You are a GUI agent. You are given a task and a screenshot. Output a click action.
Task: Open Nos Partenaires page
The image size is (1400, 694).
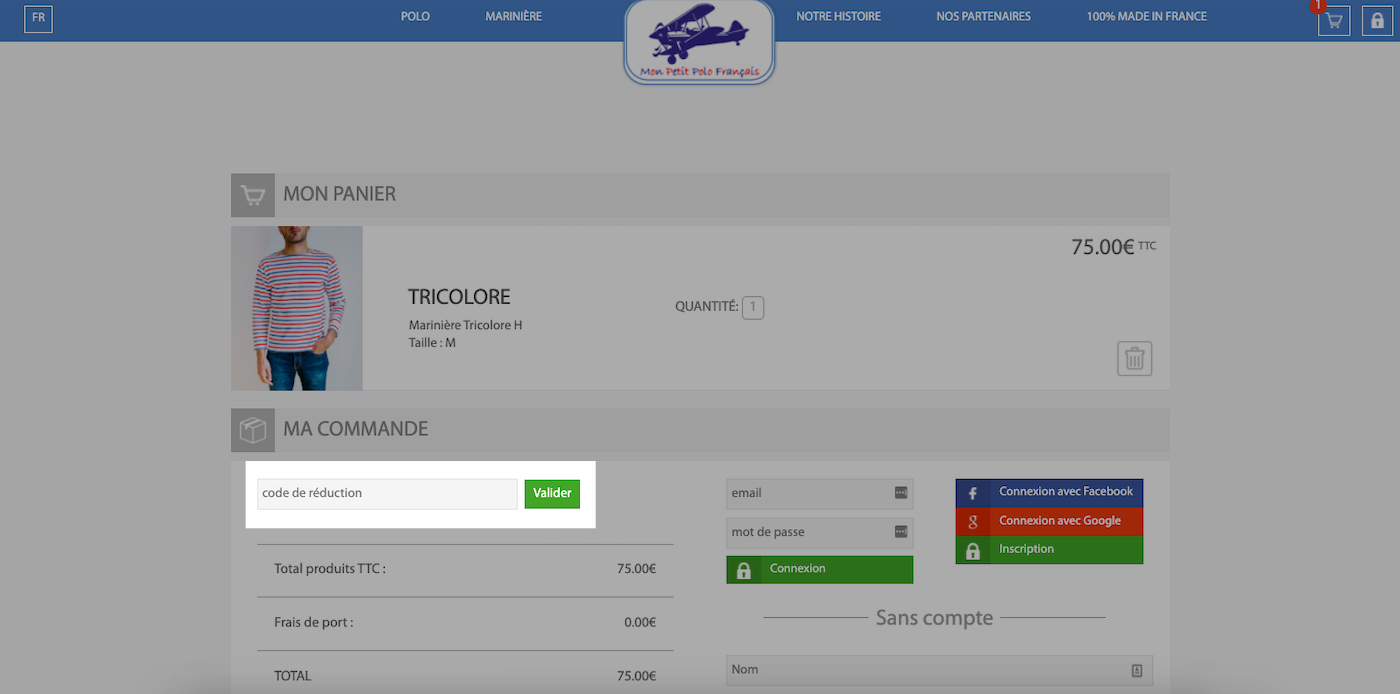tap(983, 17)
